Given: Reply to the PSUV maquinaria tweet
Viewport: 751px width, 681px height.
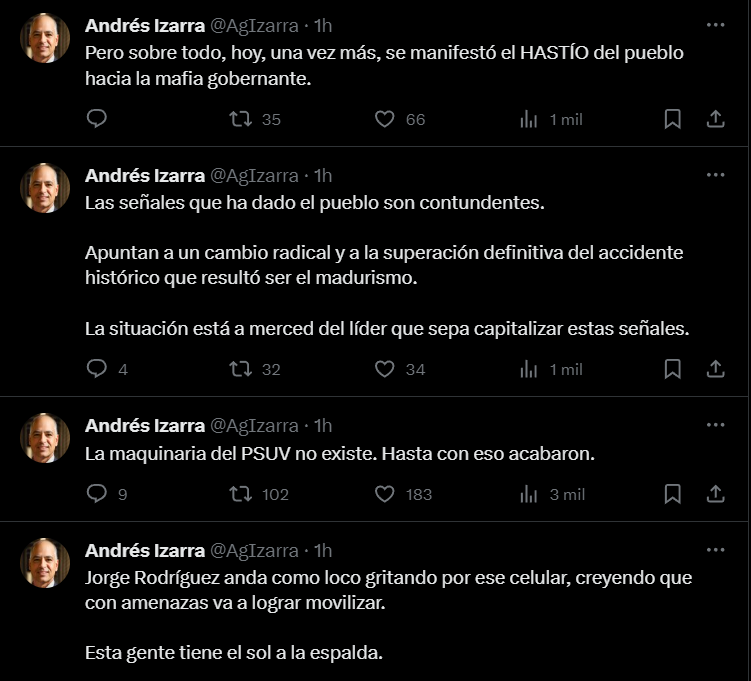Looking at the screenshot, I should tap(97, 494).
